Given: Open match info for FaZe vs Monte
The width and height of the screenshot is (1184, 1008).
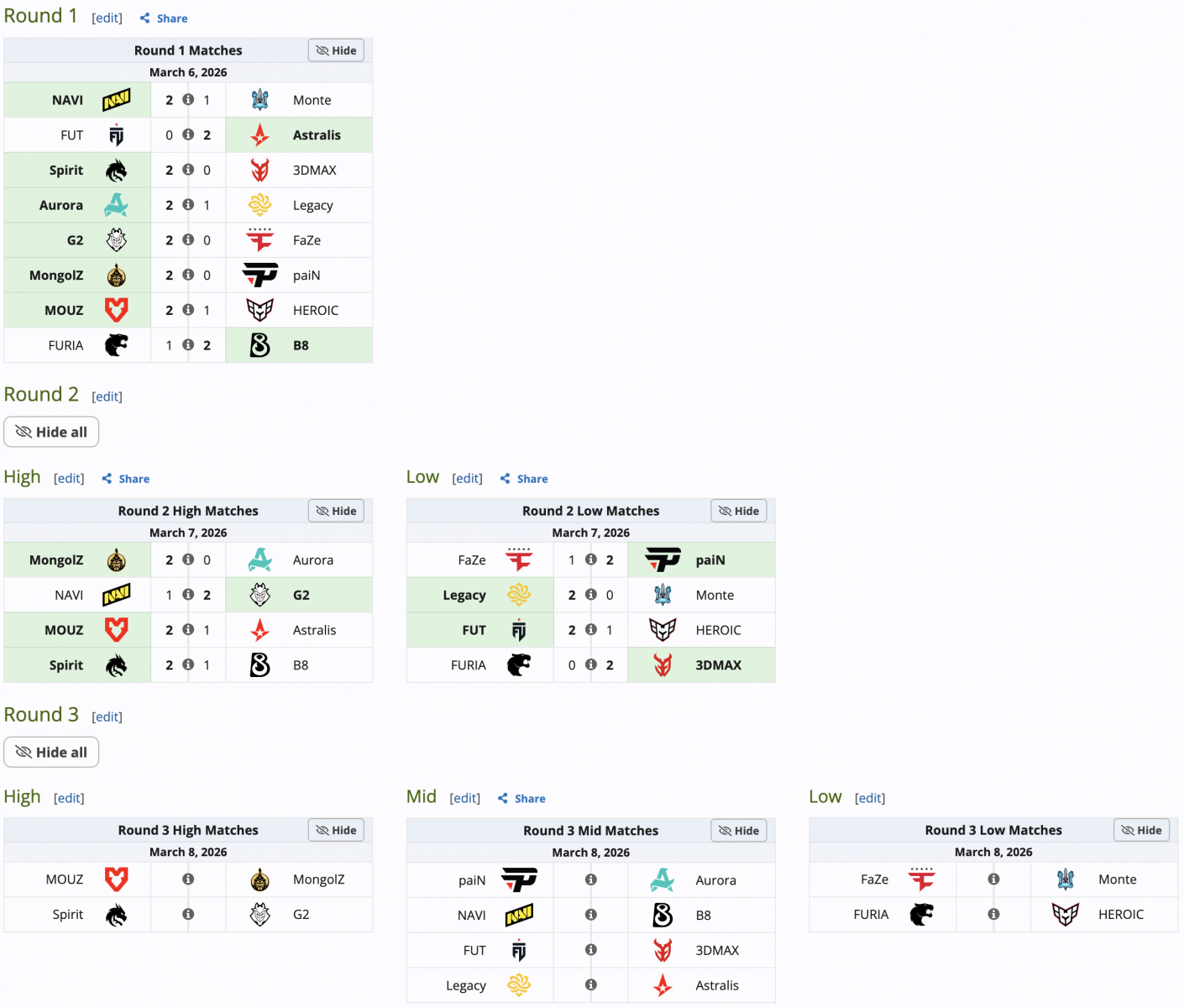Looking at the screenshot, I should pyautogui.click(x=993, y=879).
